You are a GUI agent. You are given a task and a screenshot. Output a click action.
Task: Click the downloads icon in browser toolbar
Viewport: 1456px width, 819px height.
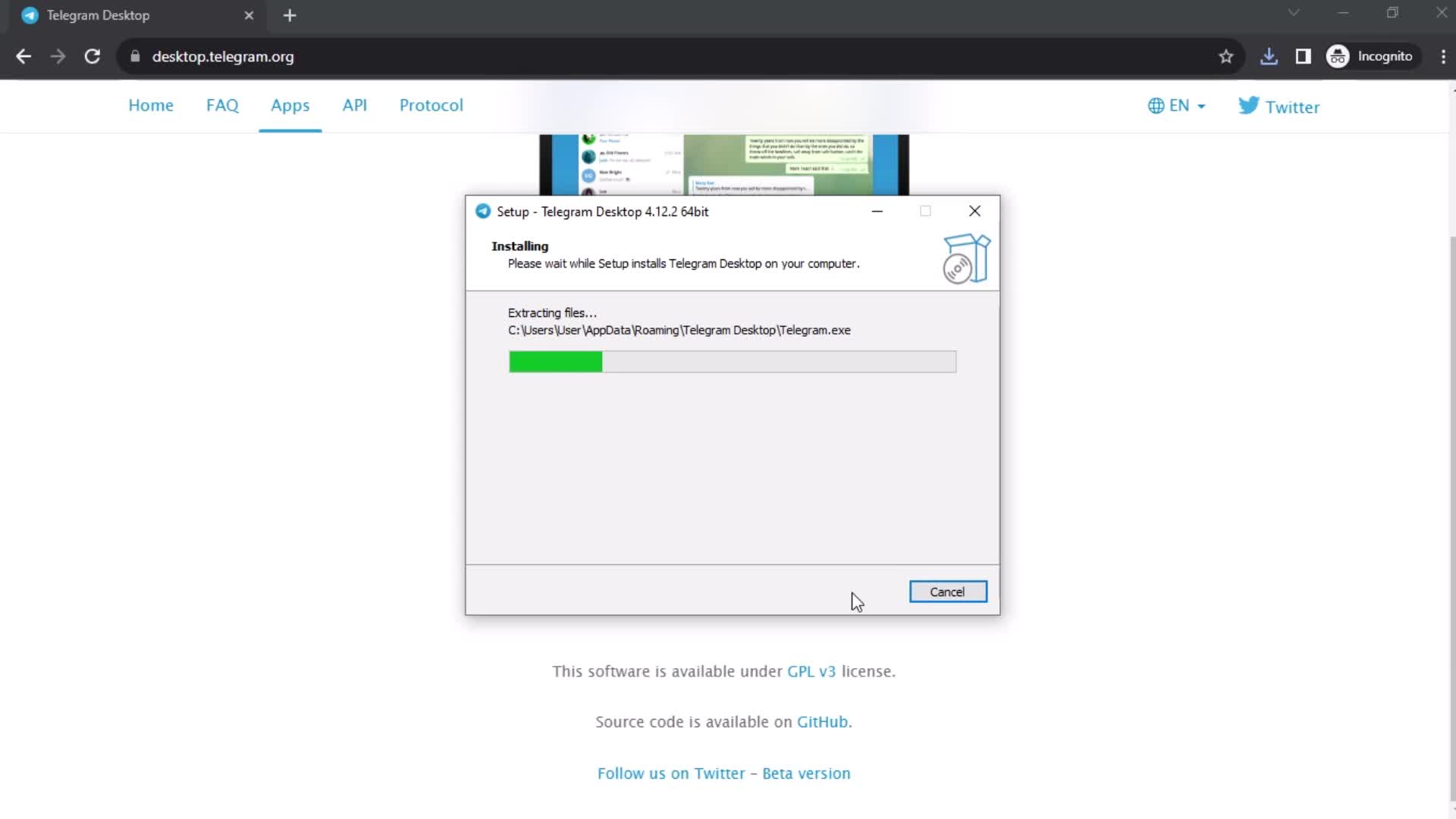1268,56
